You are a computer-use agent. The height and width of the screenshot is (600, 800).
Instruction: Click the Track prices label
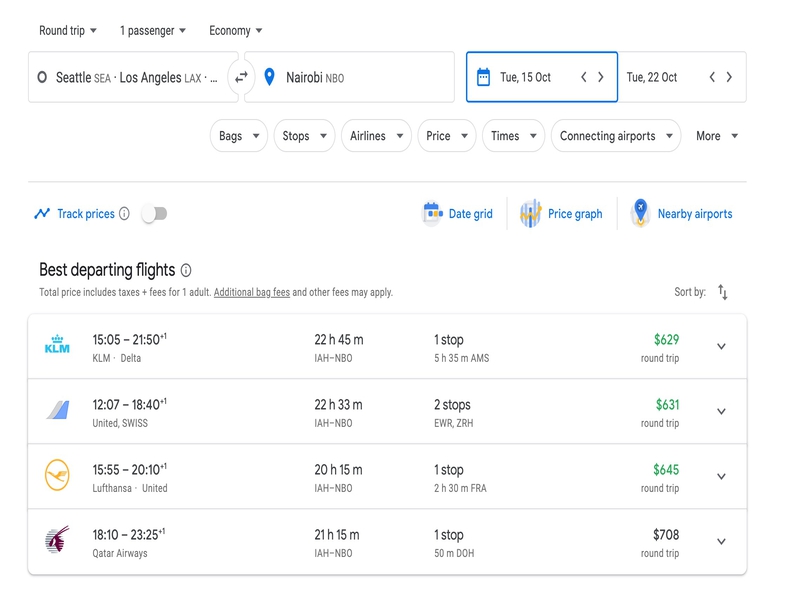(86, 214)
